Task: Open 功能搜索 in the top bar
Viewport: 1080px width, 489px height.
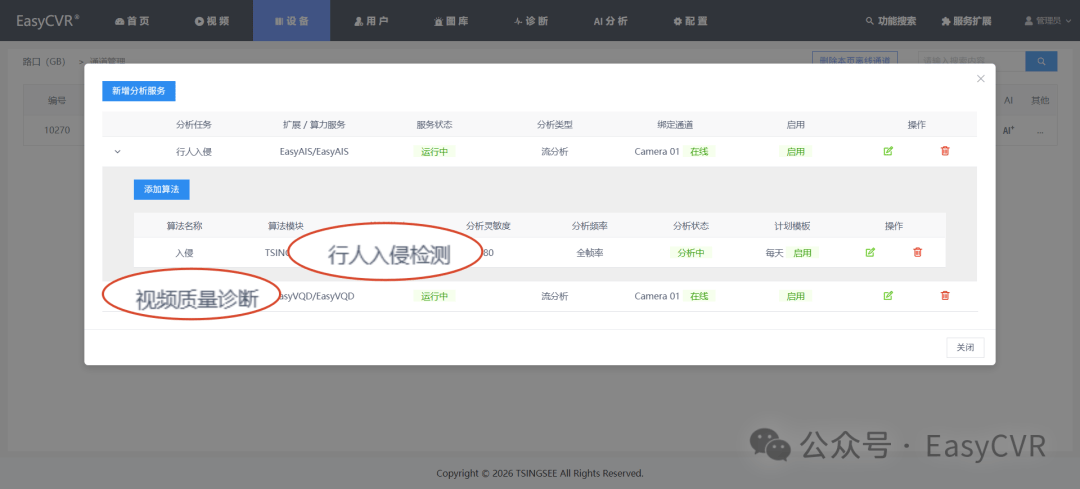Action: pyautogui.click(x=891, y=21)
